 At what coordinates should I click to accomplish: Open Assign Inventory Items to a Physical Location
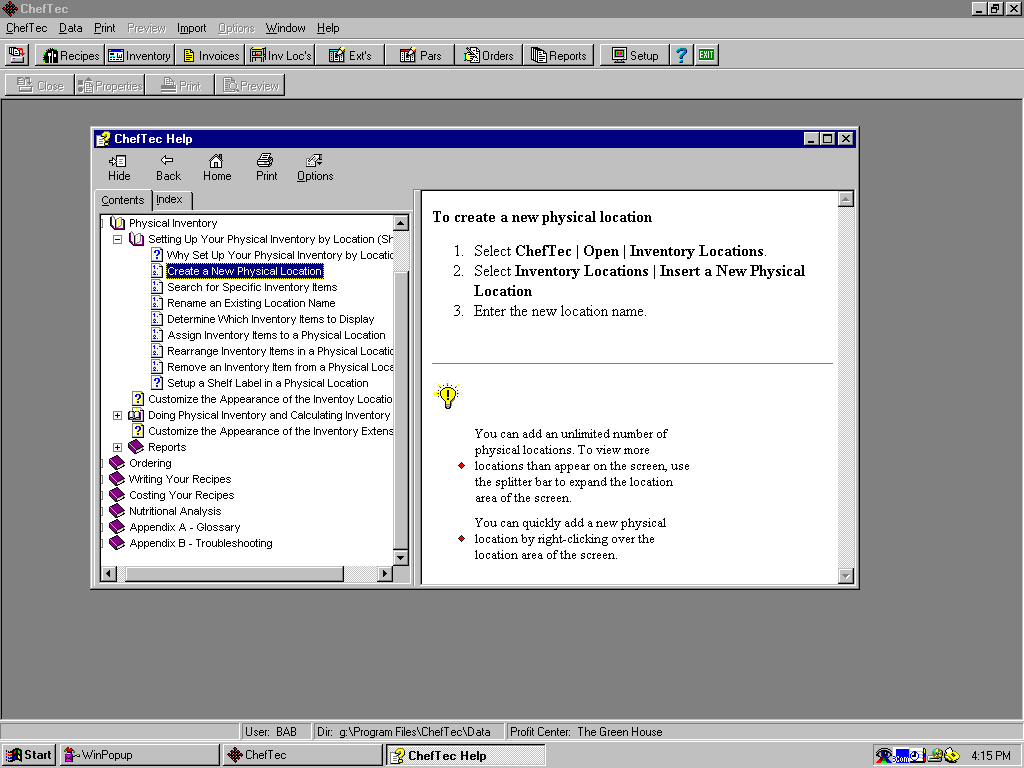pyautogui.click(x=276, y=335)
